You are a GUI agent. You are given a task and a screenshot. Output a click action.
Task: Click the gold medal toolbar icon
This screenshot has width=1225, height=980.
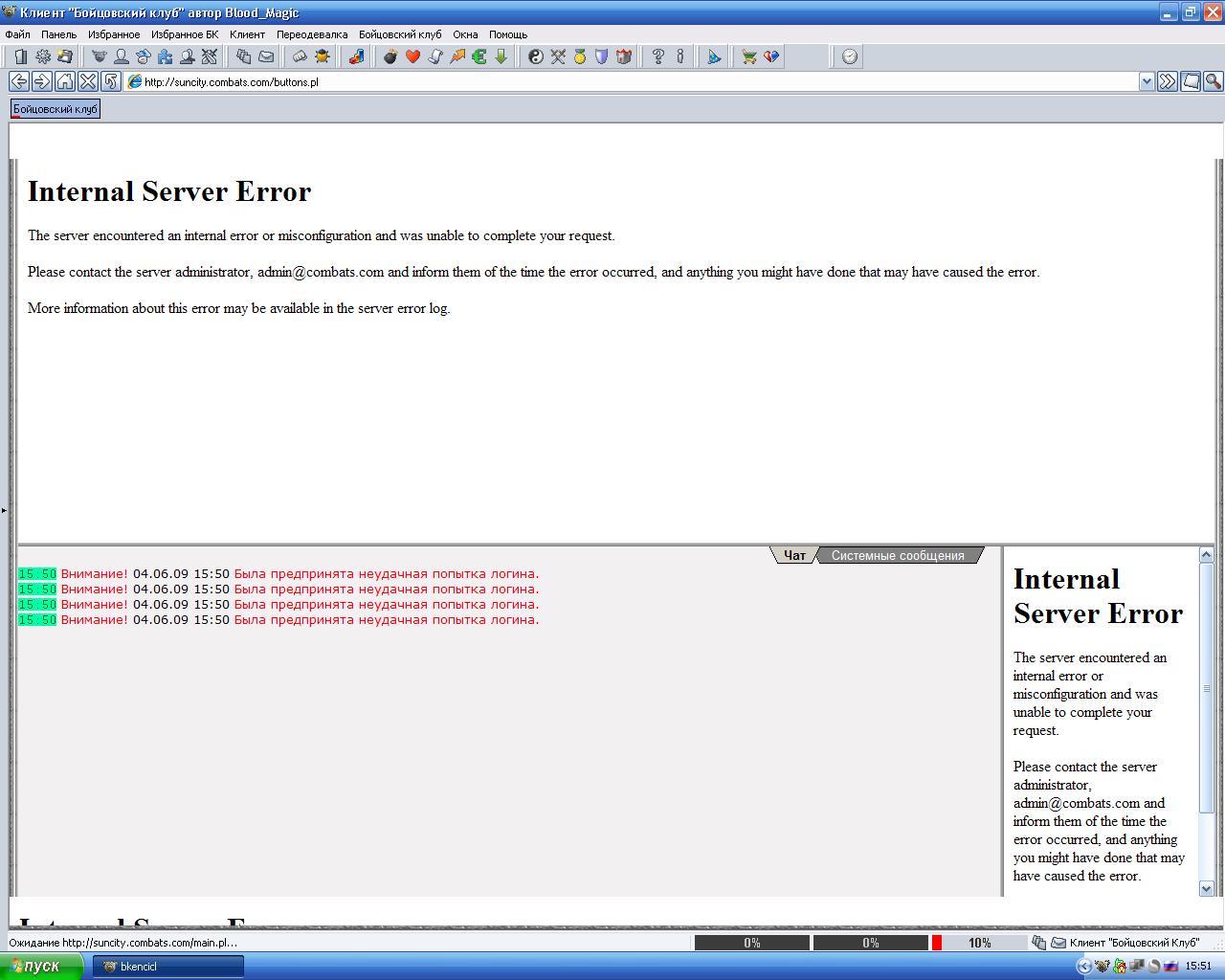(x=579, y=56)
